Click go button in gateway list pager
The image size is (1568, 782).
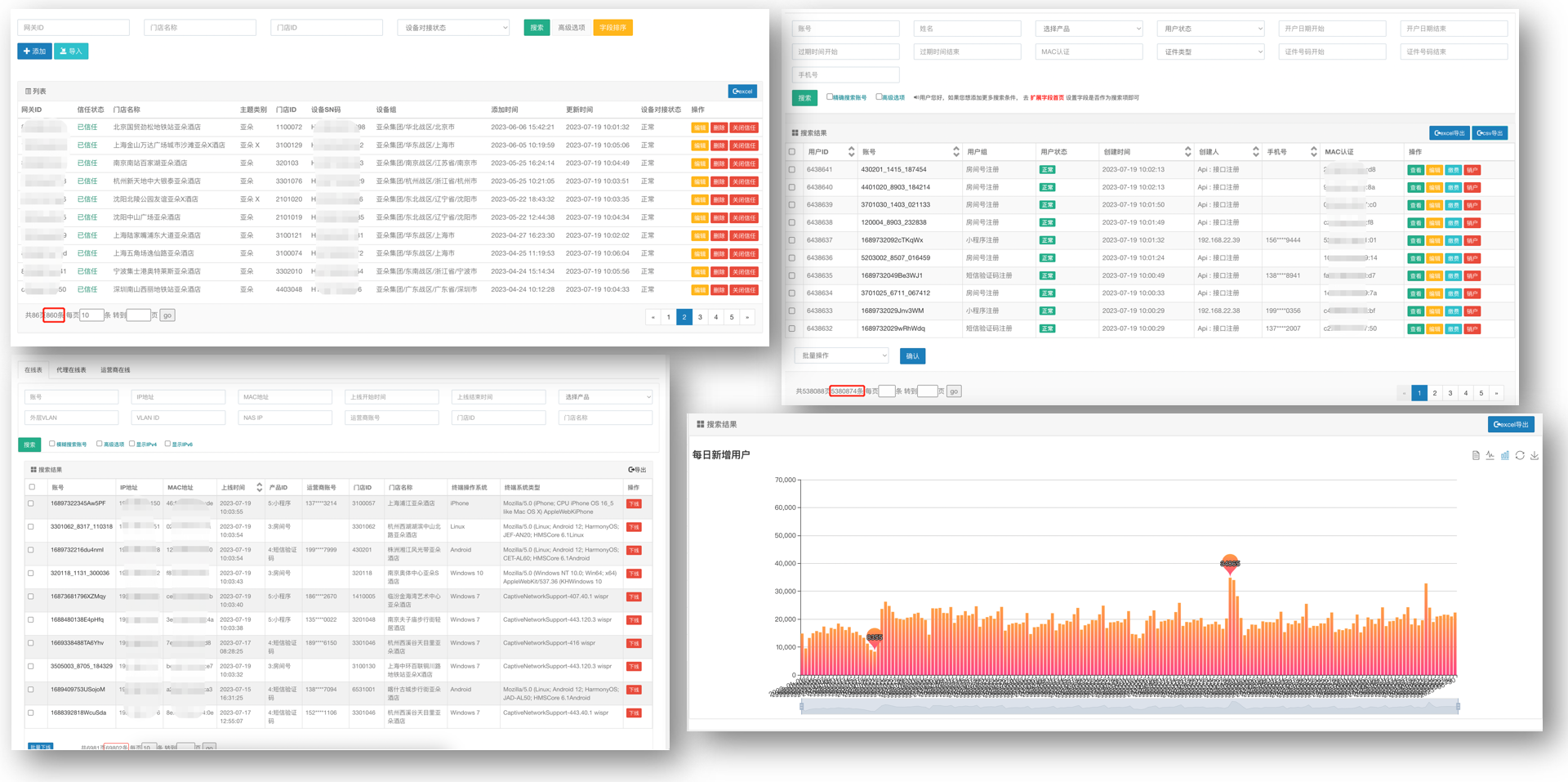(x=167, y=315)
